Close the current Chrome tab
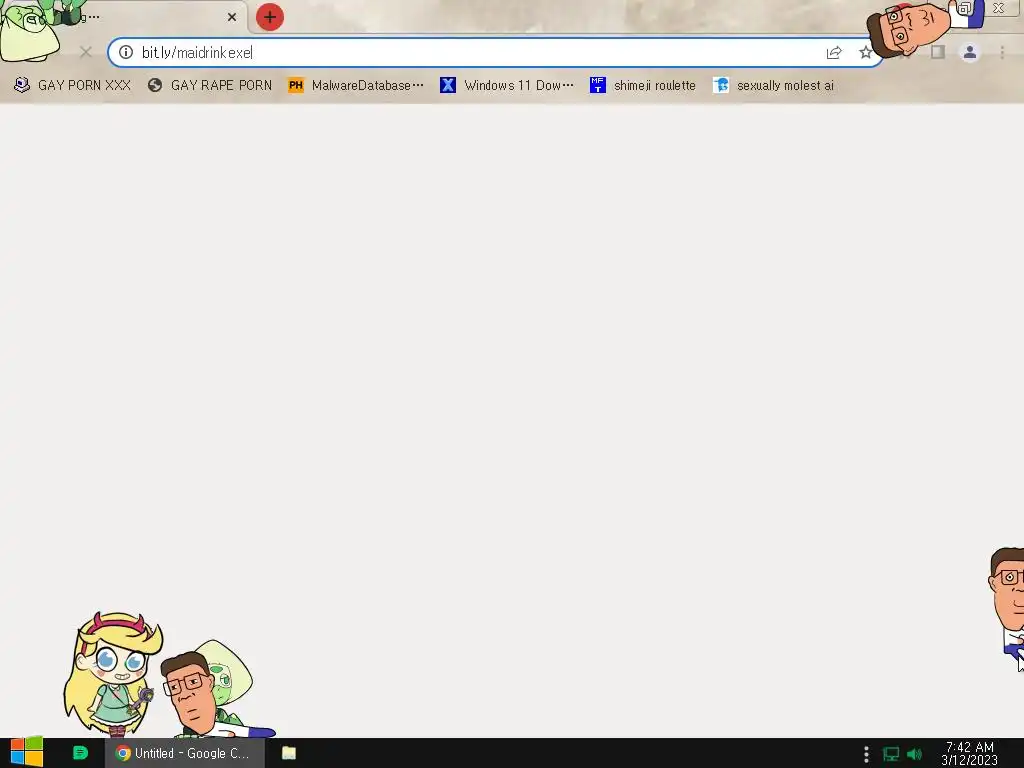 [232, 17]
